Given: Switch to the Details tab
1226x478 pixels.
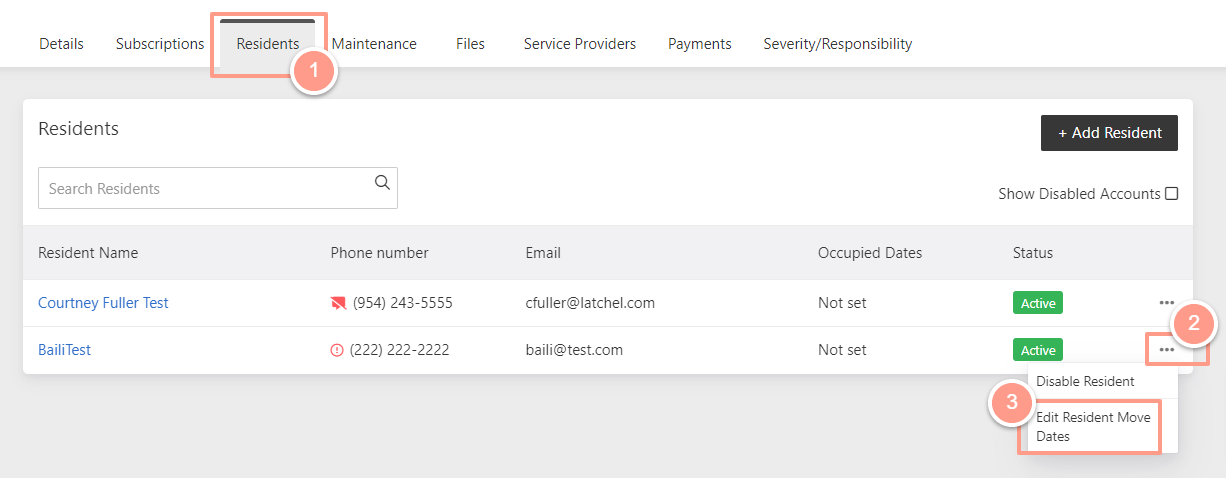Looking at the screenshot, I should (61, 44).
